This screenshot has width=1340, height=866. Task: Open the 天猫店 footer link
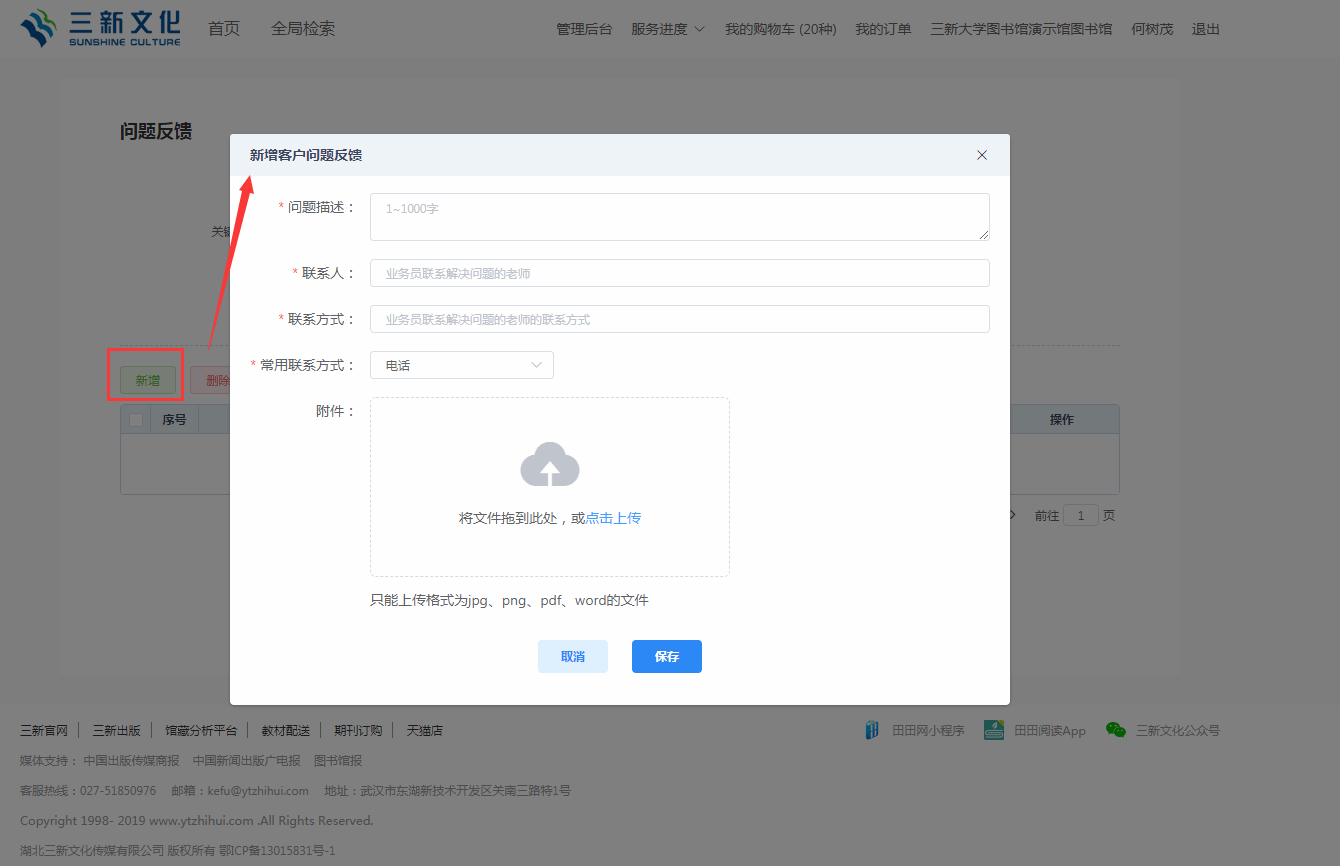(424, 730)
